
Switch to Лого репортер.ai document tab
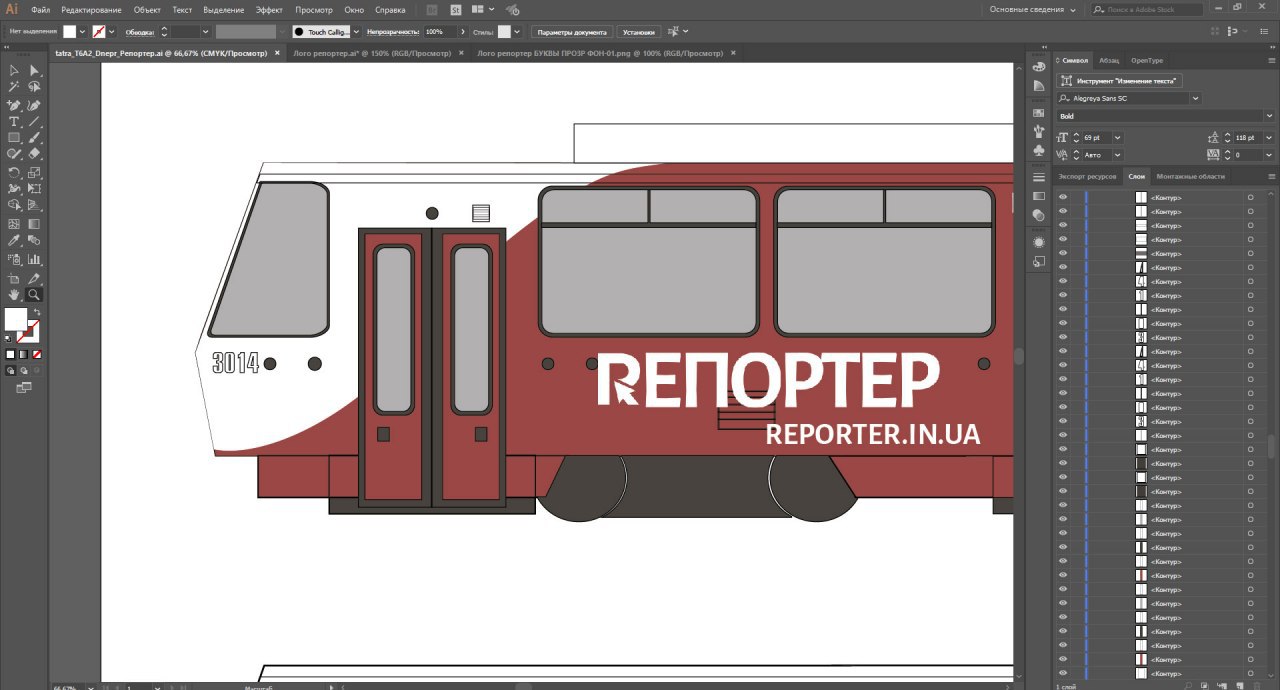click(371, 53)
